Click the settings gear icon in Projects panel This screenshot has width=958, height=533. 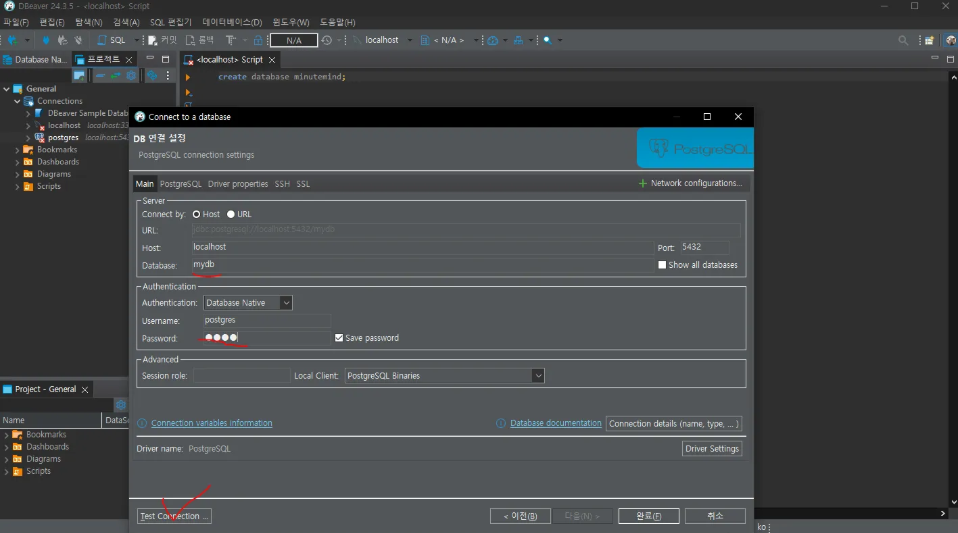(x=131, y=76)
